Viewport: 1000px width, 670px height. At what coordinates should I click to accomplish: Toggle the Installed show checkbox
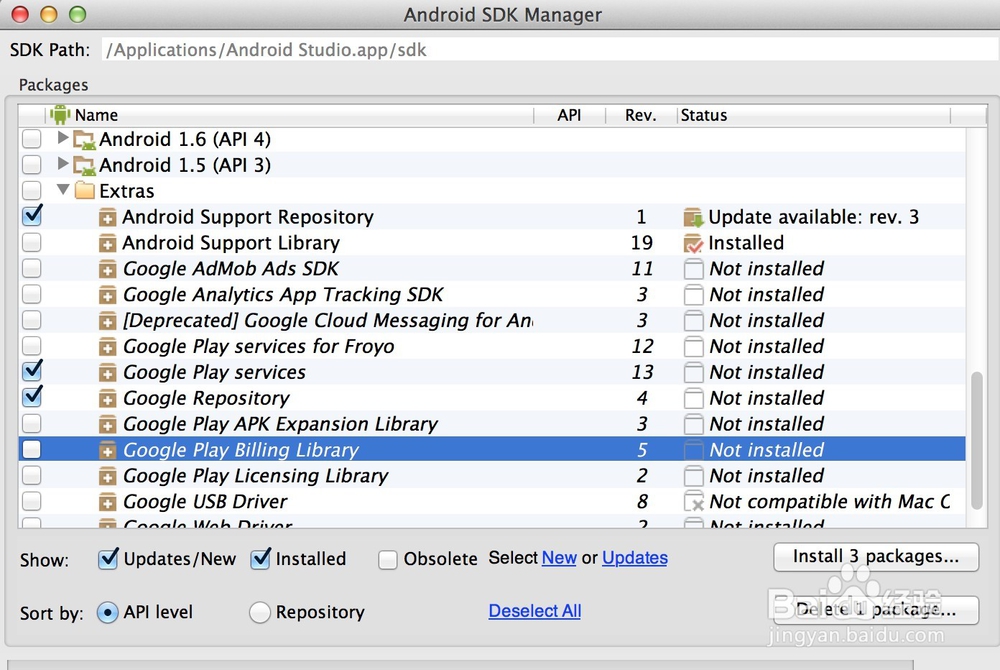[260, 559]
